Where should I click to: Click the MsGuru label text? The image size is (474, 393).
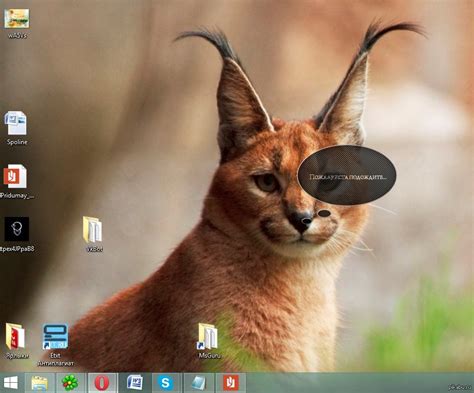tap(209, 356)
